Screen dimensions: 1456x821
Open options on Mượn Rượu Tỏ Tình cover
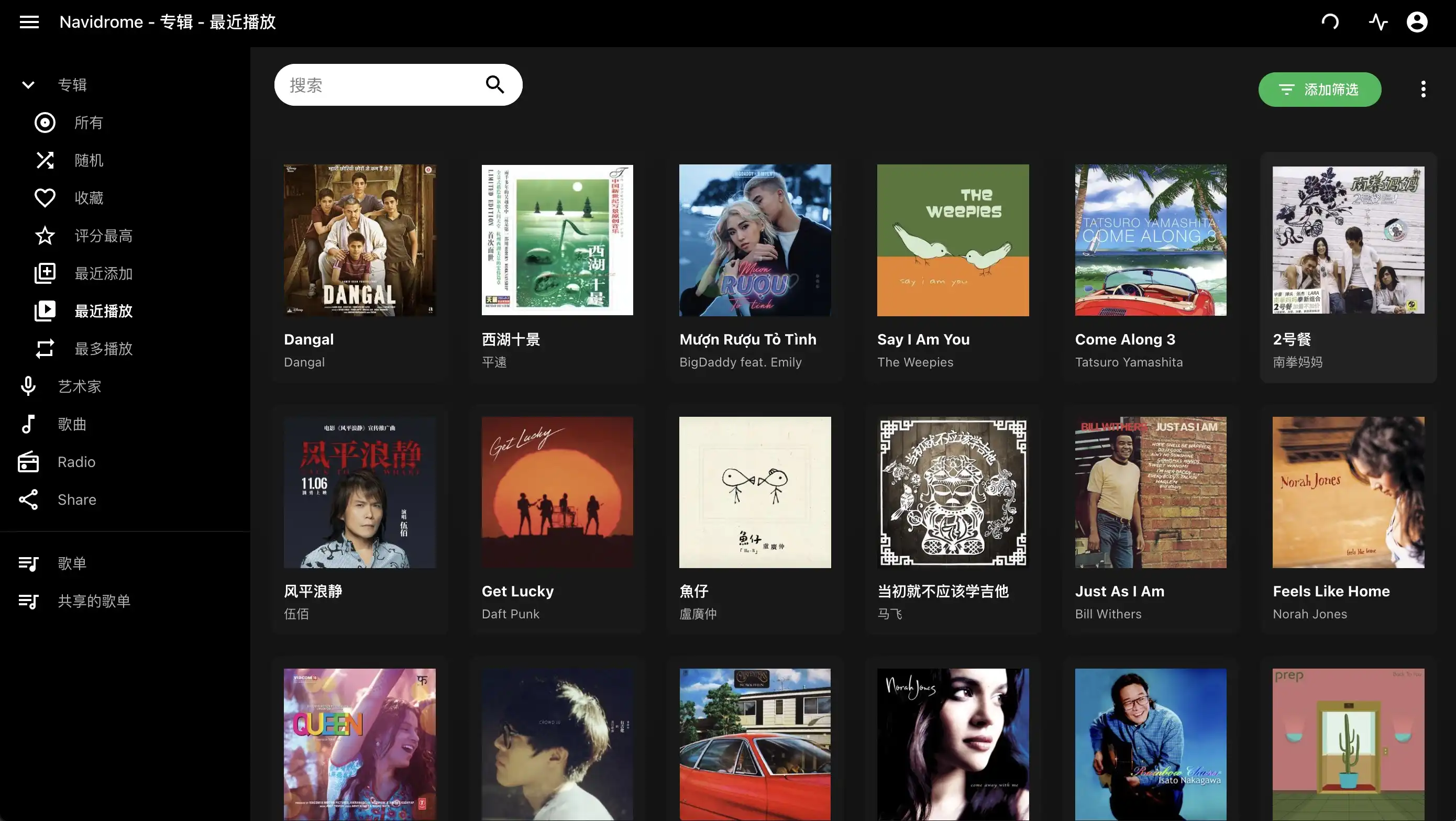(x=818, y=281)
